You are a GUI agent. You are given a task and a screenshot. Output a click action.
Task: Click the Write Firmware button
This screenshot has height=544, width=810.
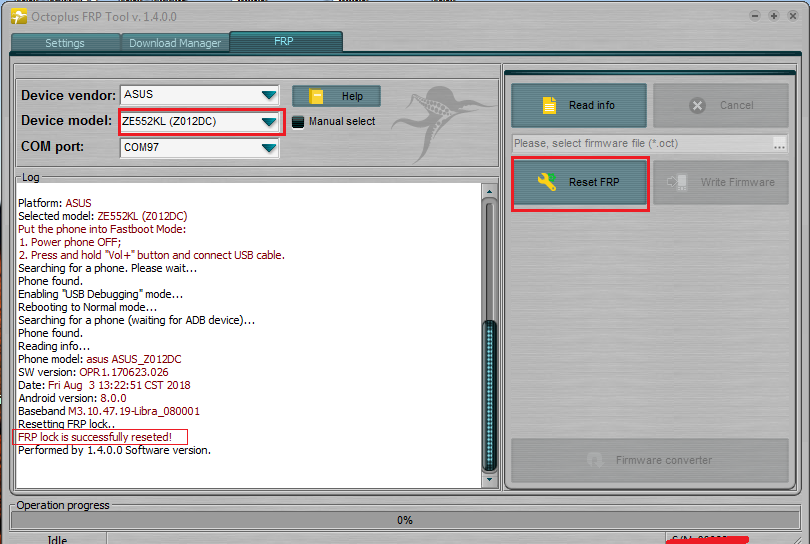pos(721,182)
